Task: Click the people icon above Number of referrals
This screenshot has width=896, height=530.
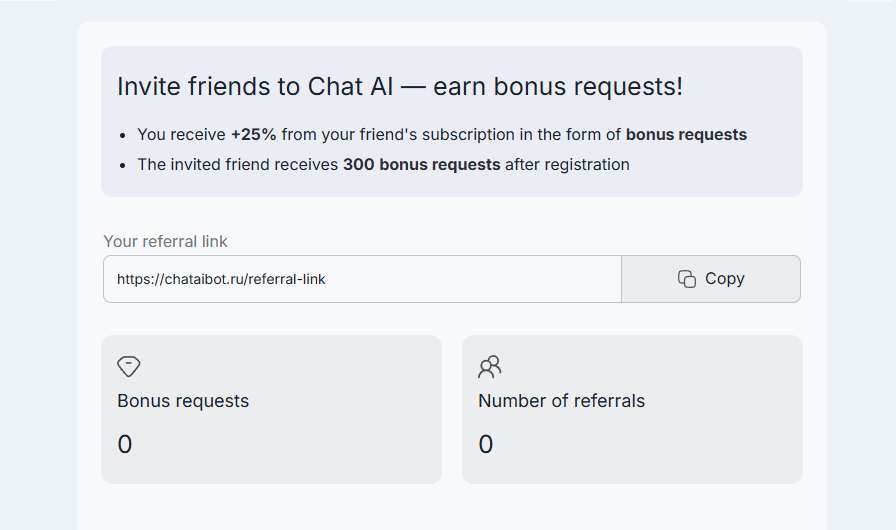Action: click(x=489, y=366)
